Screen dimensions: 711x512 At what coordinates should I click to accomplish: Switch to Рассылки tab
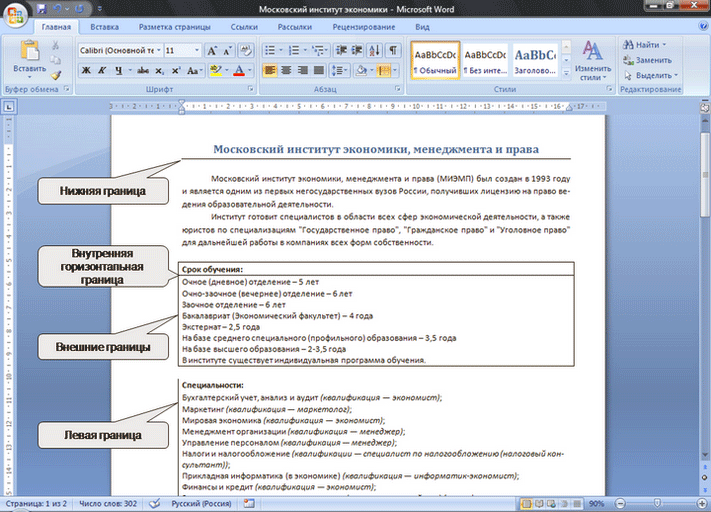click(x=295, y=27)
